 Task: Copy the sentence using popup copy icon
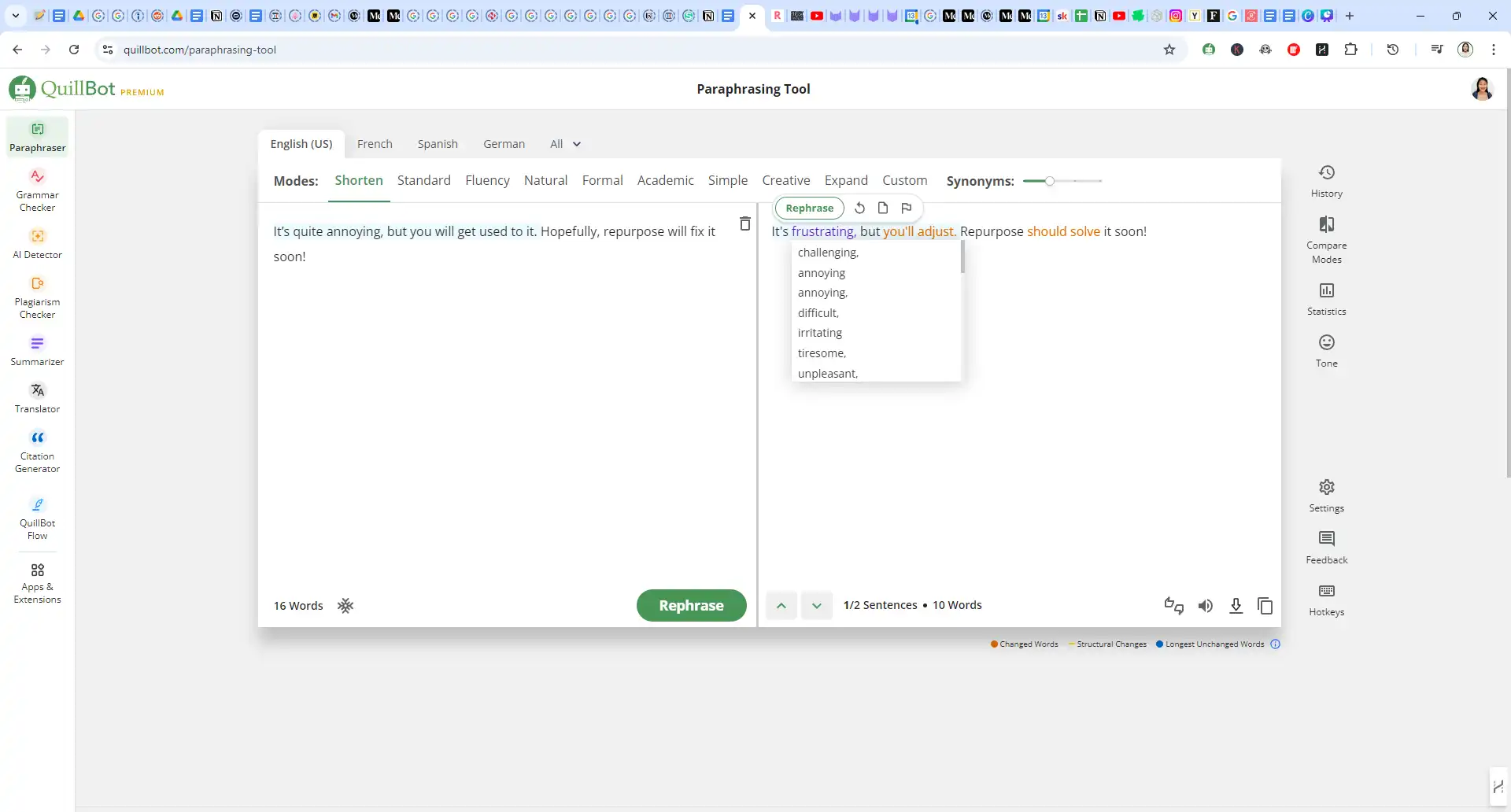click(x=883, y=208)
